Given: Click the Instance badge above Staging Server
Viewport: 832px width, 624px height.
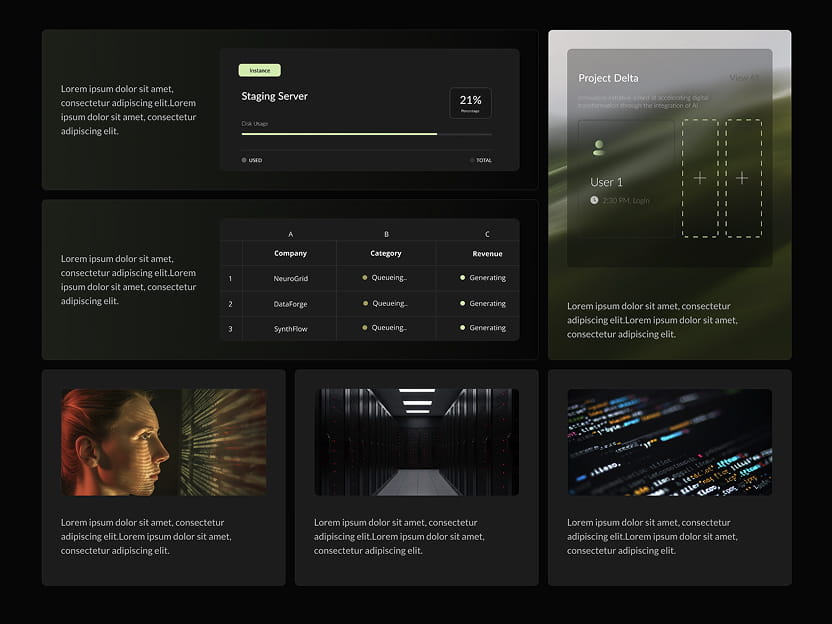Looking at the screenshot, I should pyautogui.click(x=259, y=70).
